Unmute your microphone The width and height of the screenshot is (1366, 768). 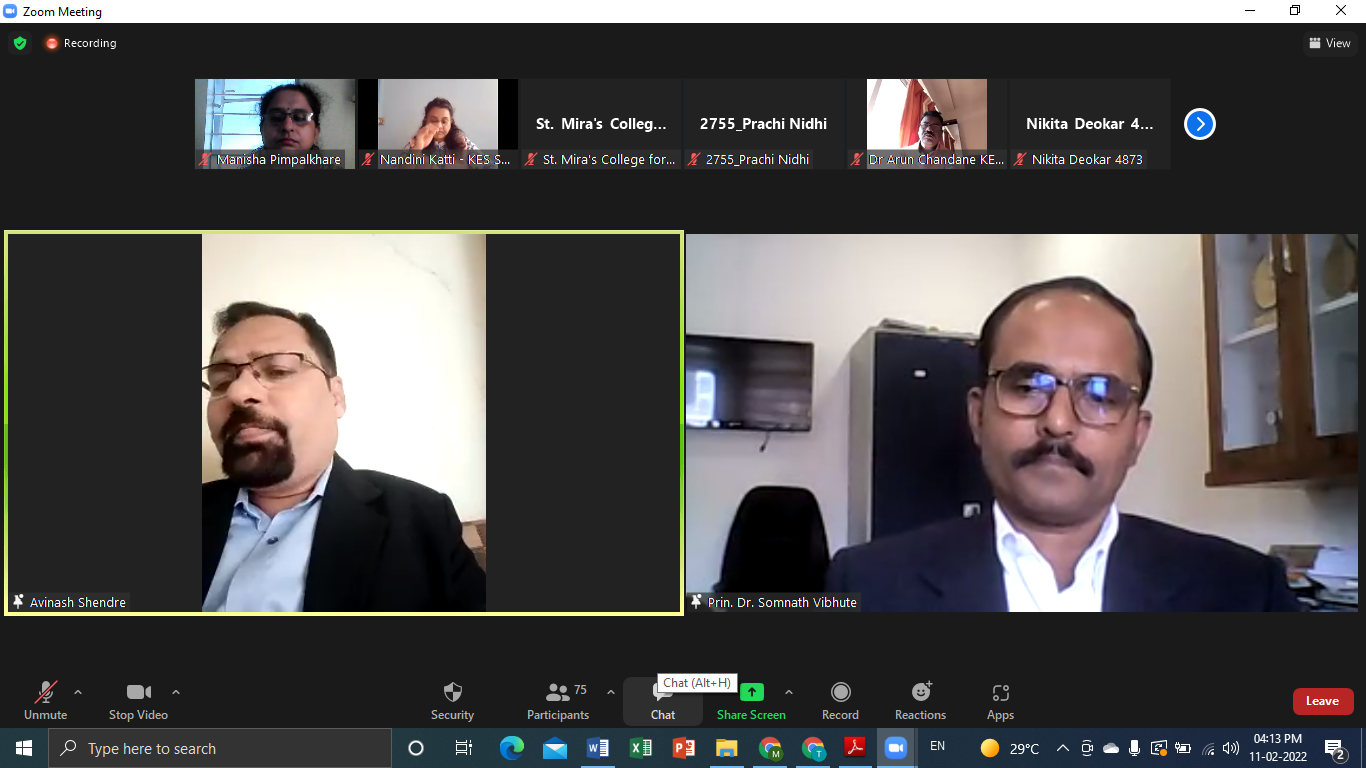coord(44,700)
